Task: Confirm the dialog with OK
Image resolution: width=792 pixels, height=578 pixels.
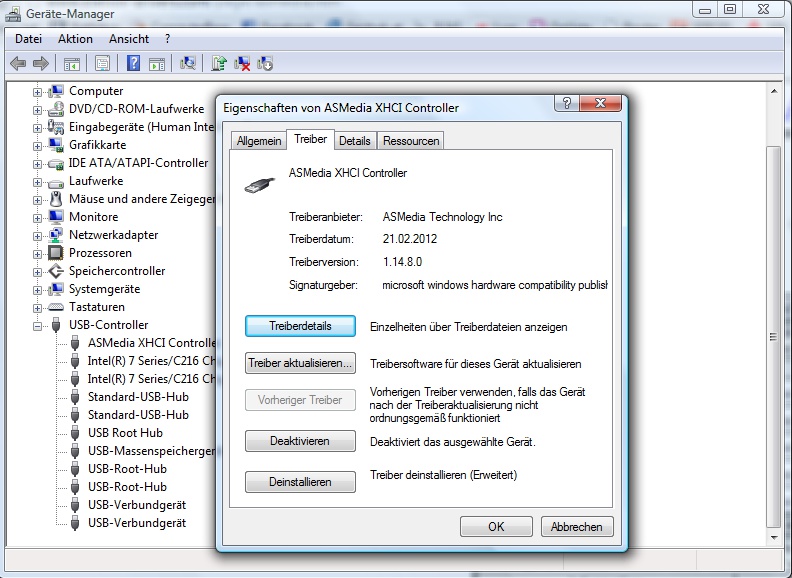Action: click(496, 526)
